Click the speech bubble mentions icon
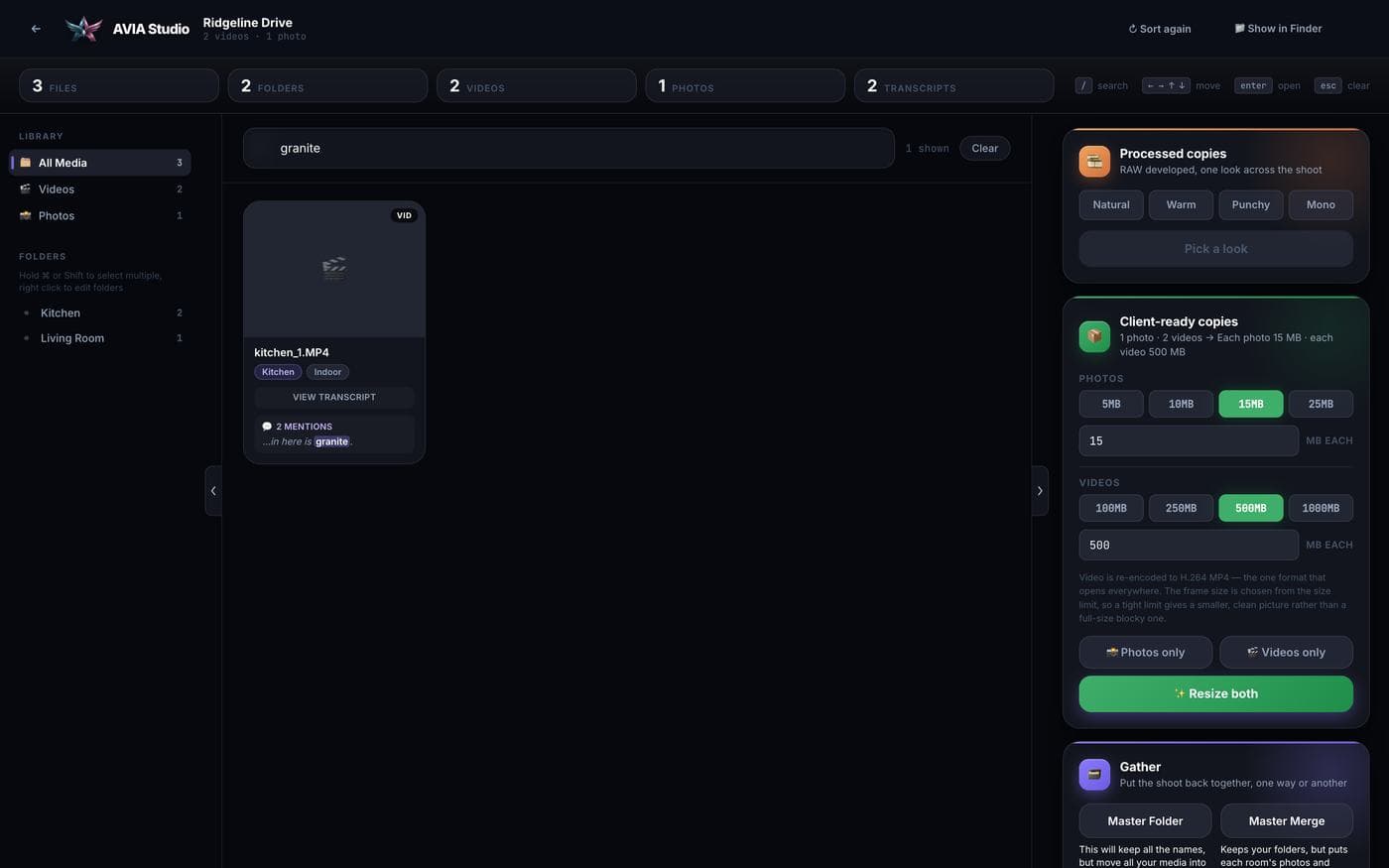The image size is (1389, 868). coord(267,427)
